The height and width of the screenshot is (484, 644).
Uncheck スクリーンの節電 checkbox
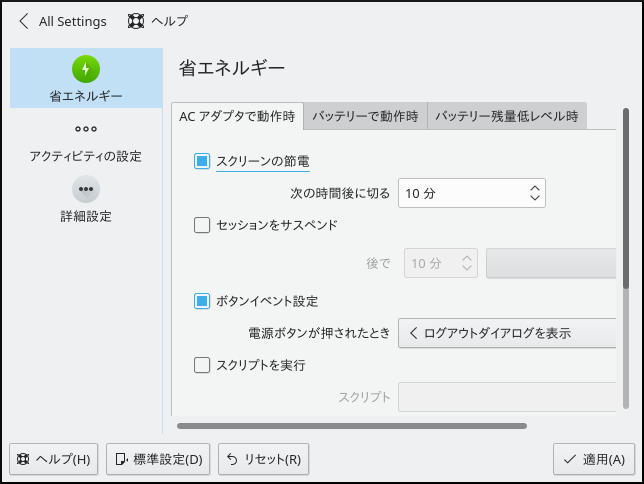click(x=202, y=161)
